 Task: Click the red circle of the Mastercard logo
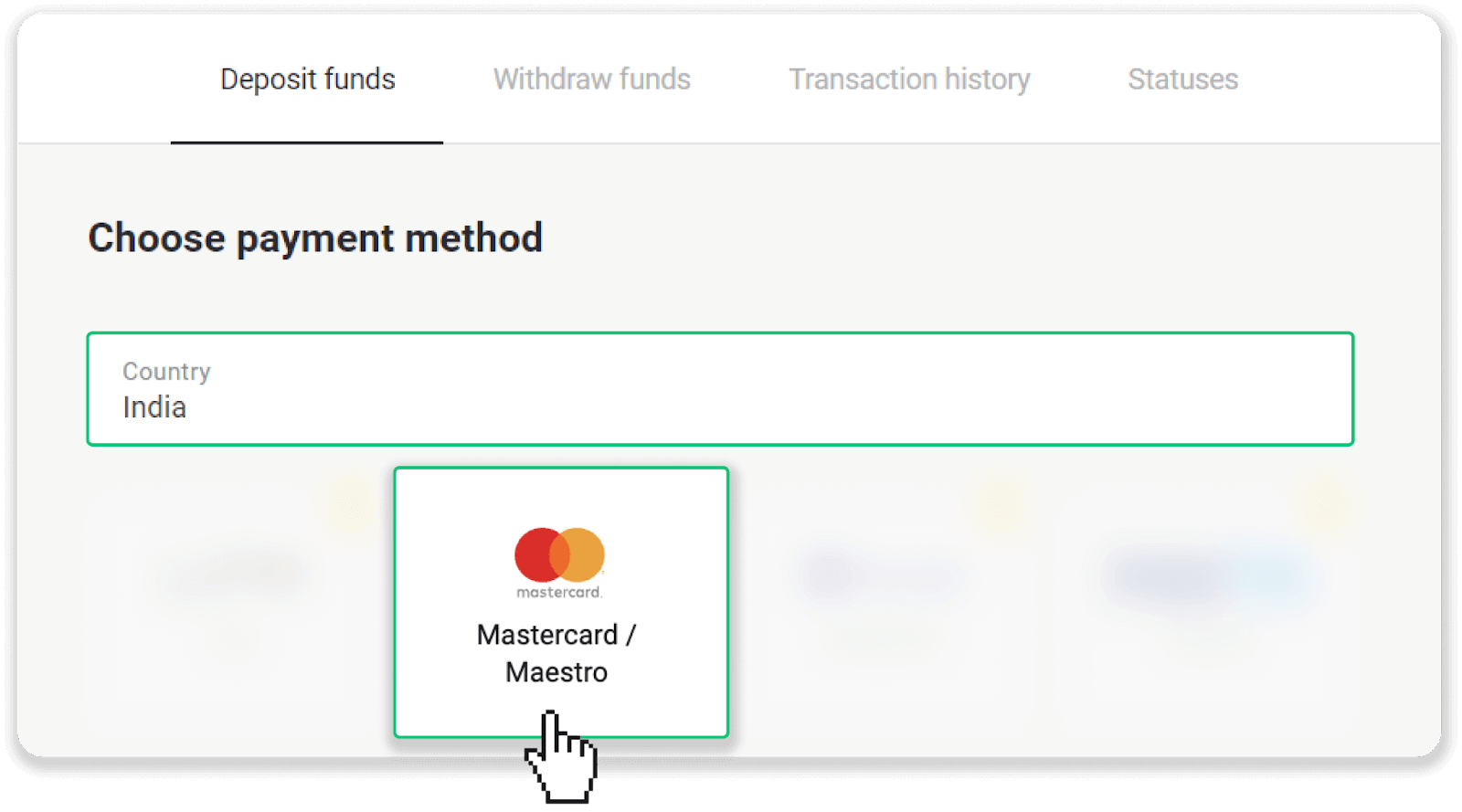[x=536, y=554]
